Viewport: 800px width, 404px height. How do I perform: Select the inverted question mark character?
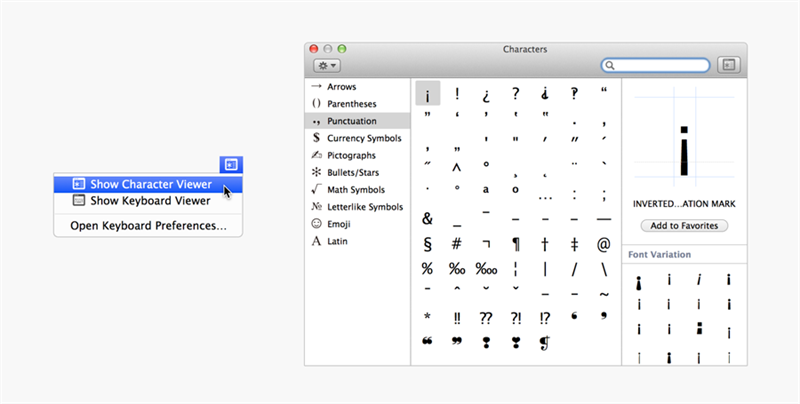pyautogui.click(x=486, y=94)
